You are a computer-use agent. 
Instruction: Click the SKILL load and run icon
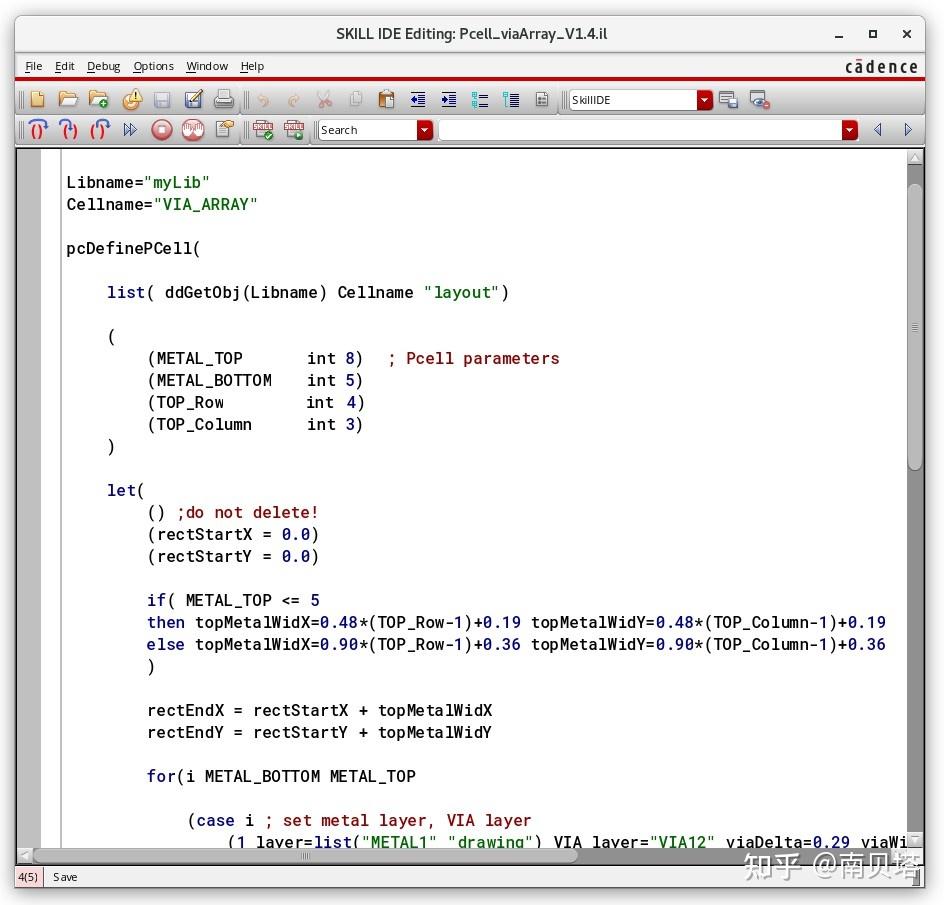pyautogui.click(x=294, y=129)
